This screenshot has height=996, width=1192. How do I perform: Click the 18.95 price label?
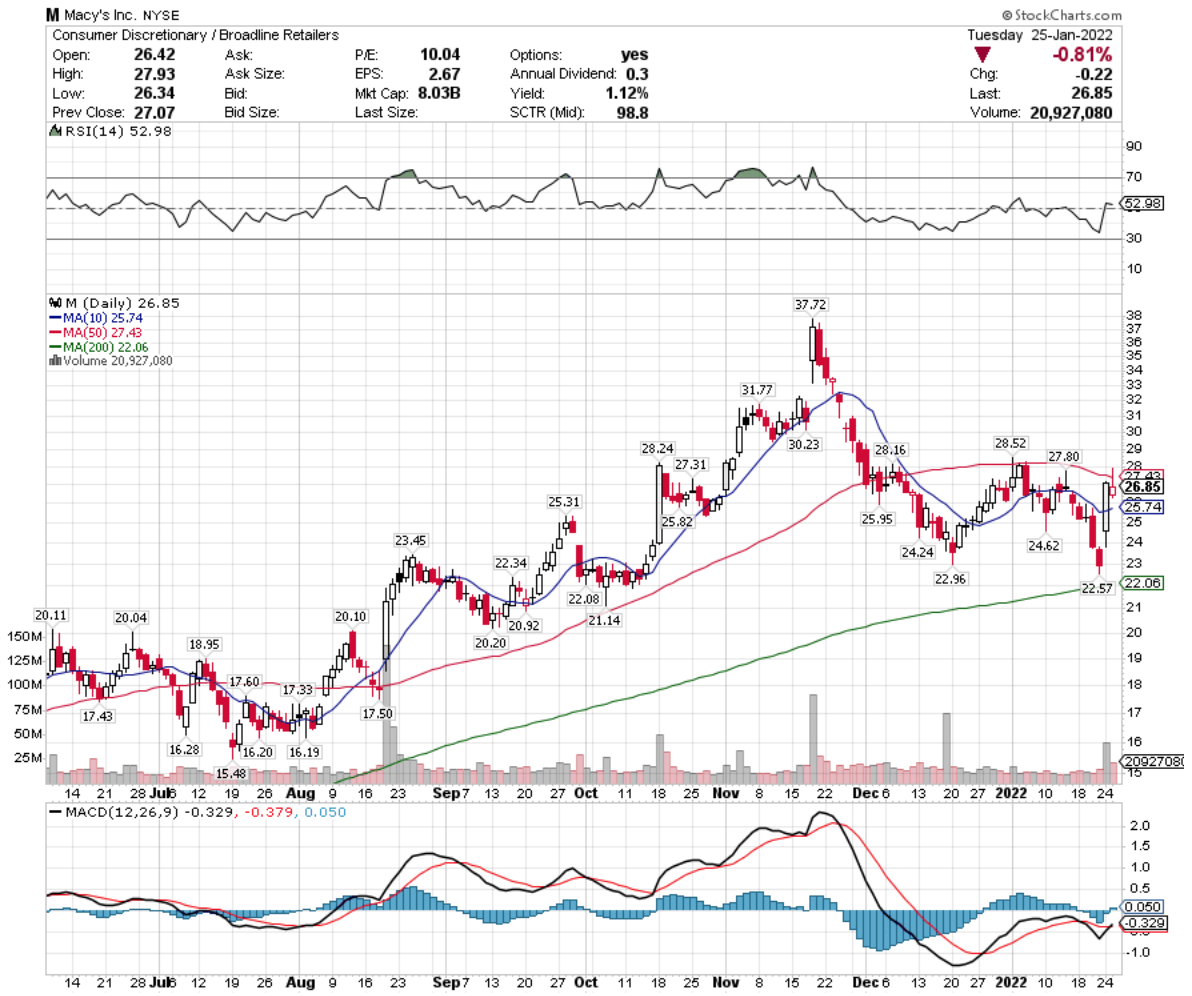(x=204, y=645)
